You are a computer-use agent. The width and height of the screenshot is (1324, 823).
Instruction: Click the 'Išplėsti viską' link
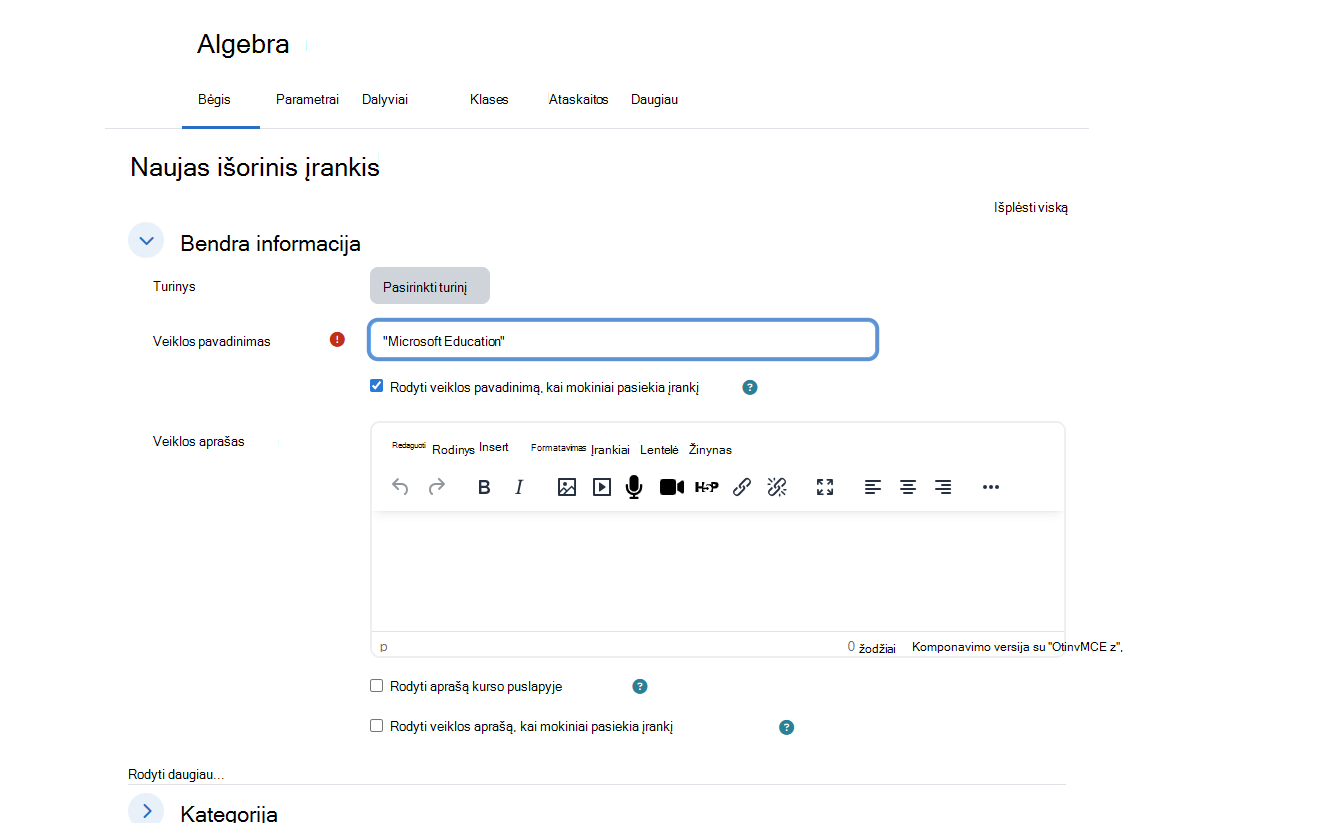[1031, 208]
